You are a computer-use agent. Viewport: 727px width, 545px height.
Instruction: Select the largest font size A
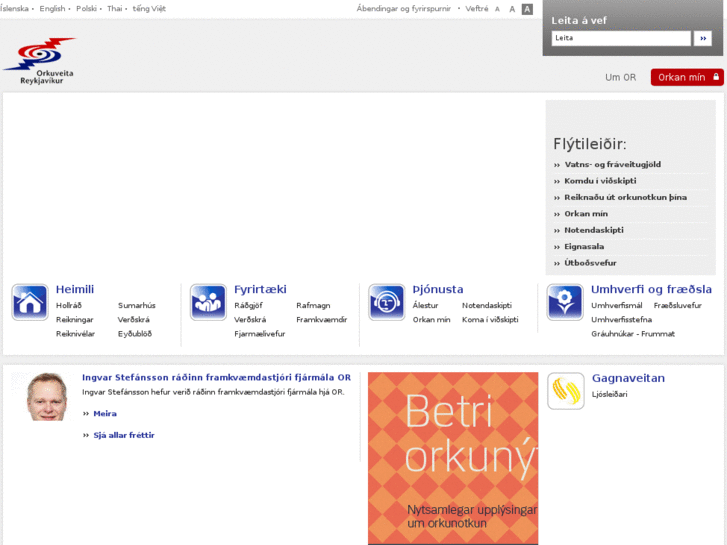click(x=527, y=9)
